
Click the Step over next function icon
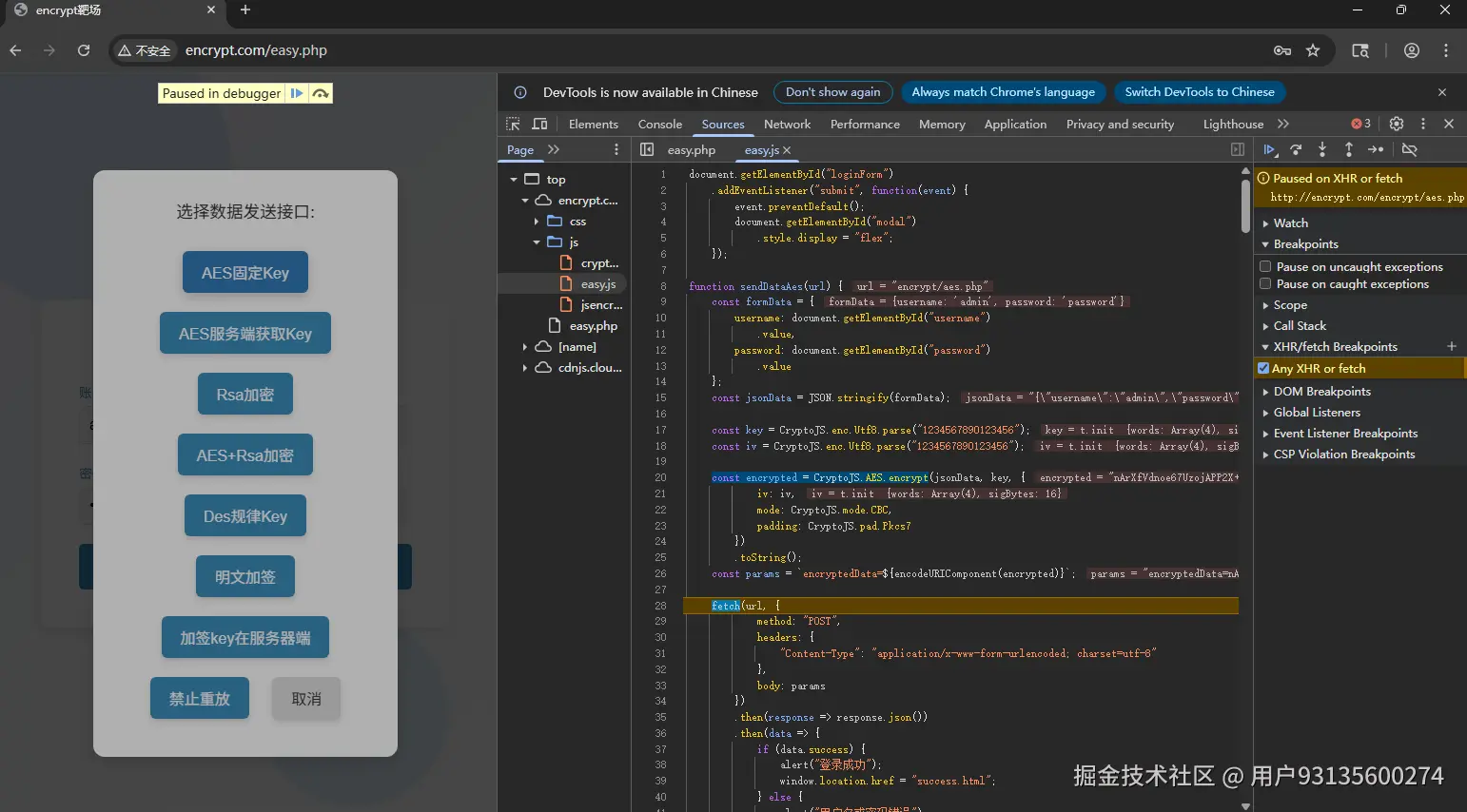pyautogui.click(x=1296, y=150)
